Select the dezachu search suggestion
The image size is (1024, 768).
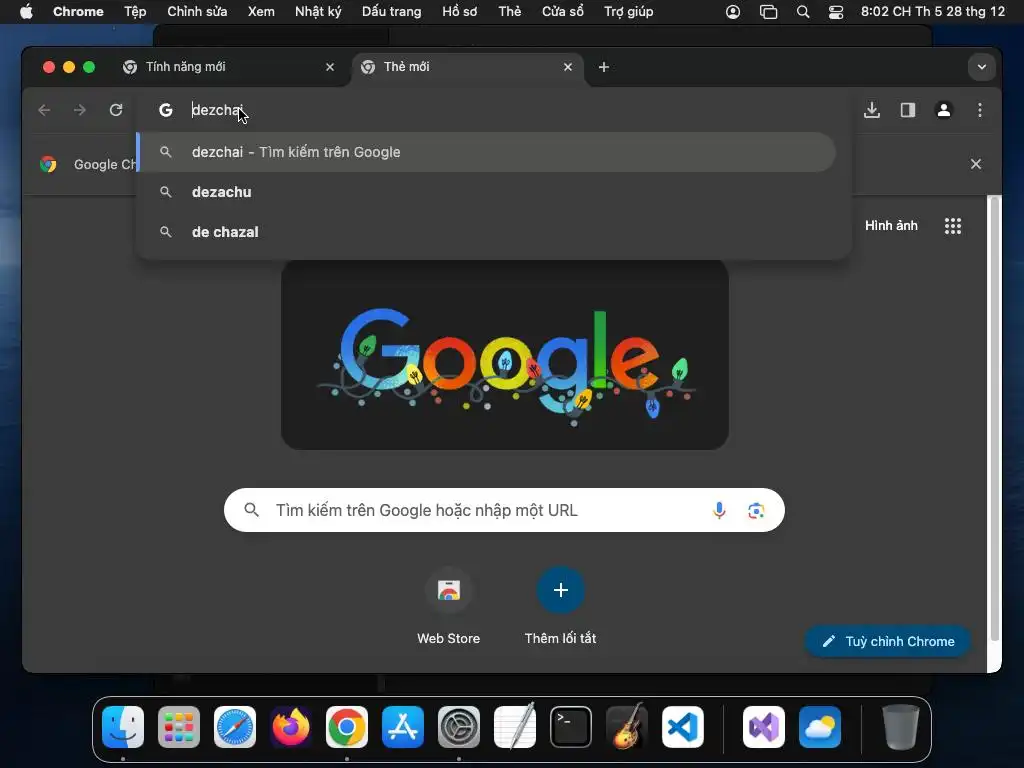pos(487,192)
